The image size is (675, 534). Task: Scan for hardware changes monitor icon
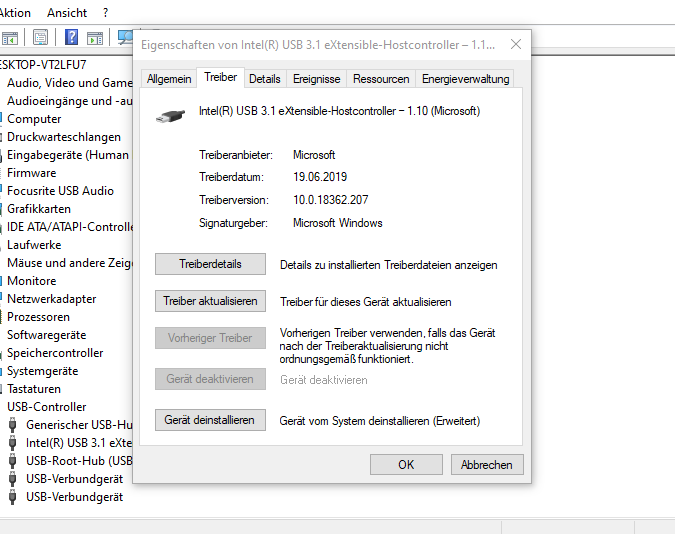click(125, 38)
